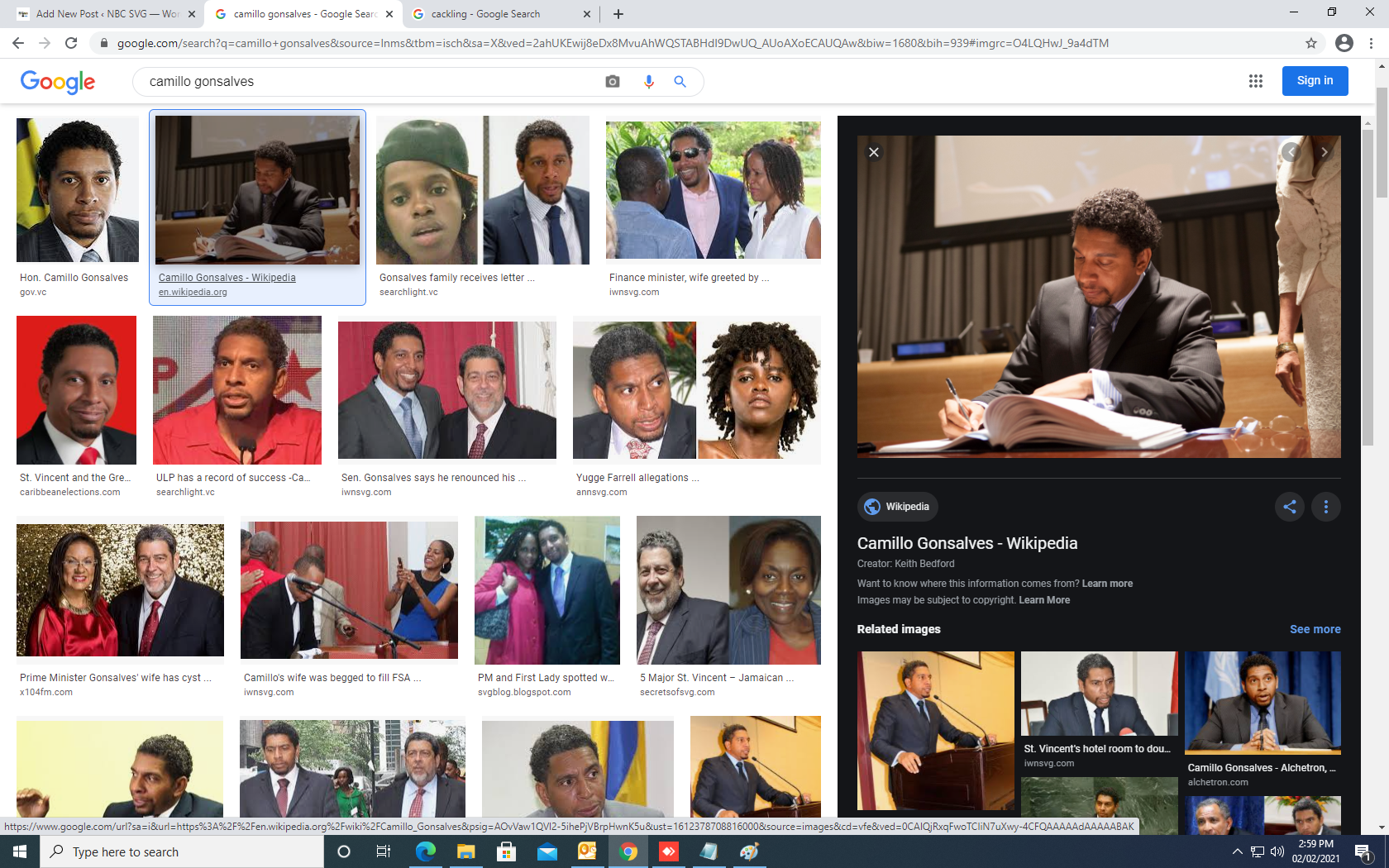Viewport: 1389px width, 868px height.
Task: Reload the current page
Action: pos(71,43)
